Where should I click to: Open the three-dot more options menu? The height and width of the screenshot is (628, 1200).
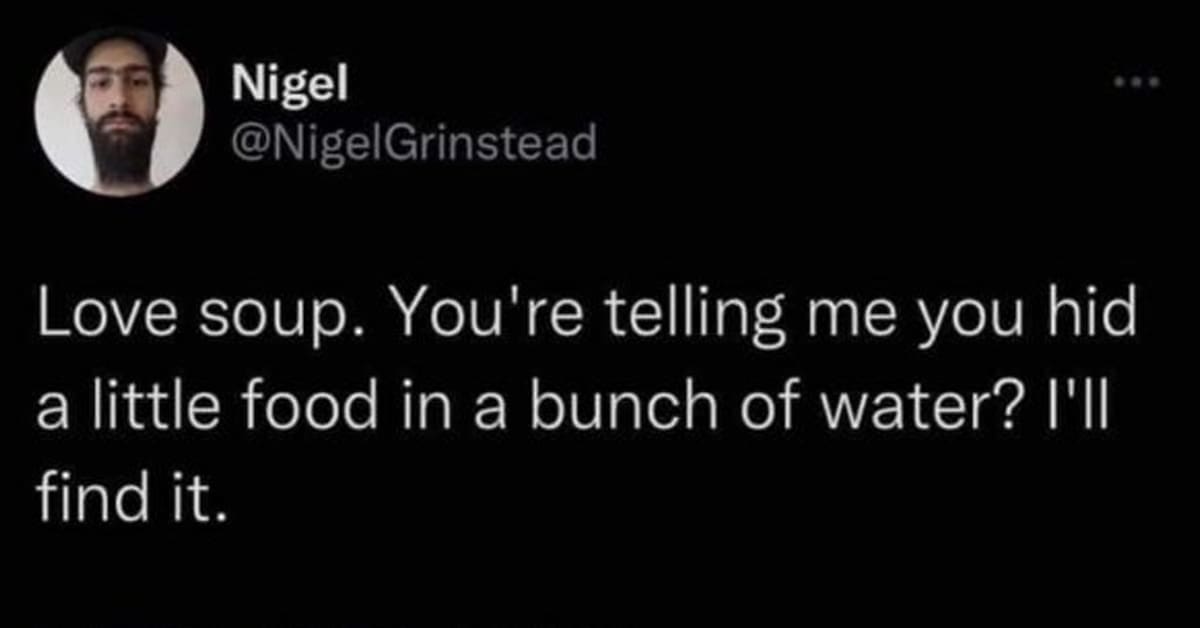tap(1138, 84)
